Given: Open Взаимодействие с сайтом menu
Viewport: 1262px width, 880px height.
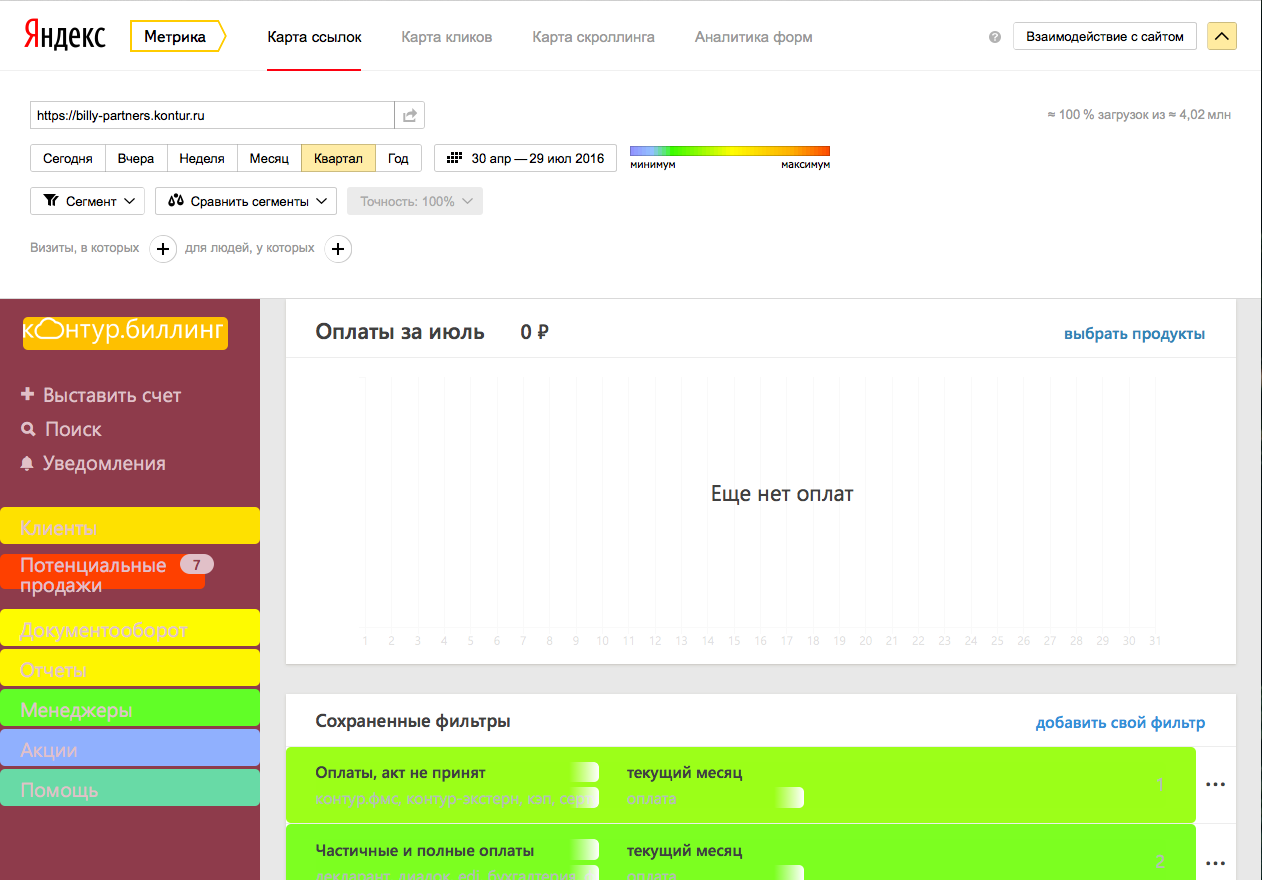Looking at the screenshot, I should 1104,37.
